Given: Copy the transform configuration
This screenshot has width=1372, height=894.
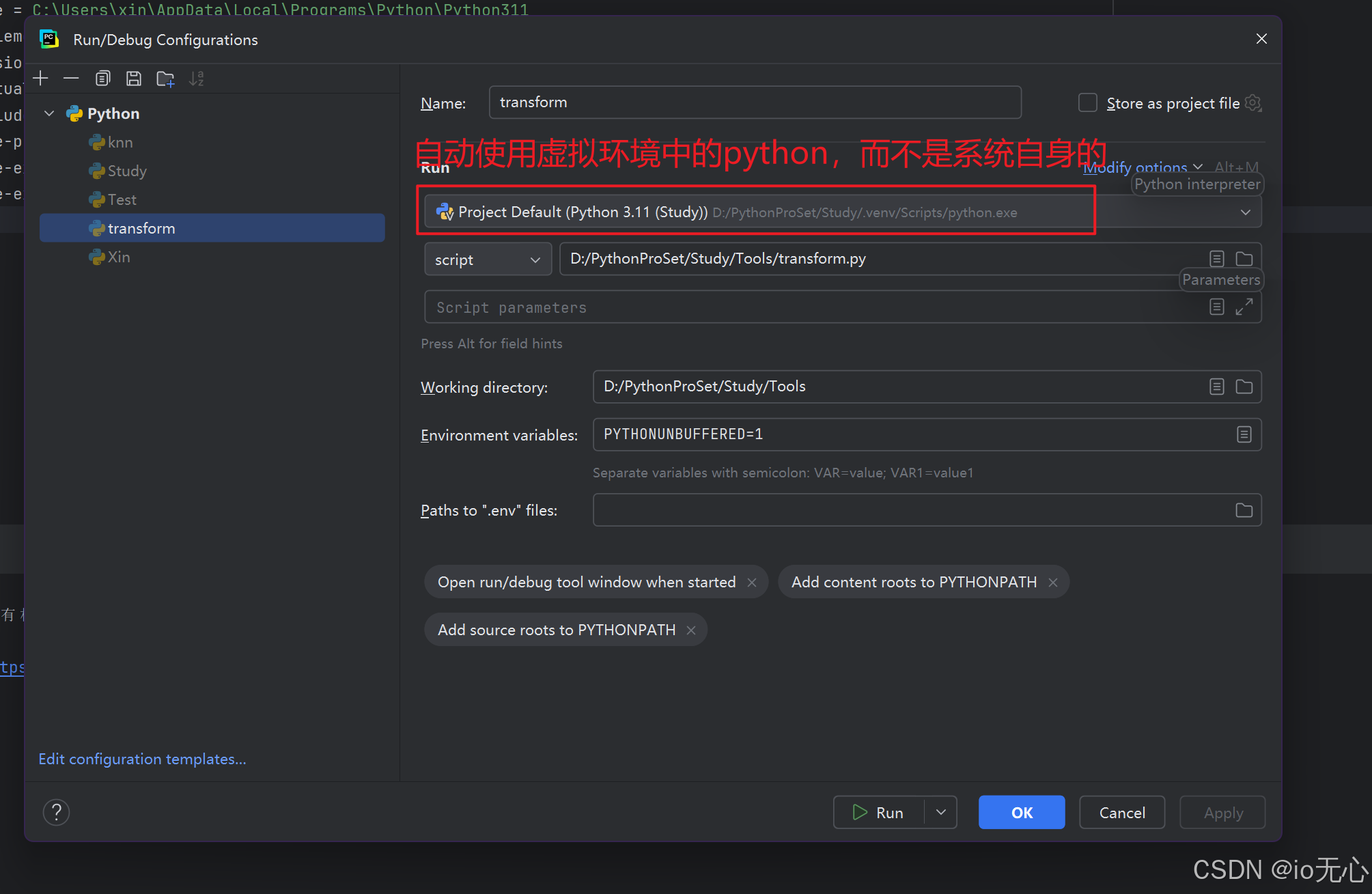Looking at the screenshot, I should tap(102, 78).
